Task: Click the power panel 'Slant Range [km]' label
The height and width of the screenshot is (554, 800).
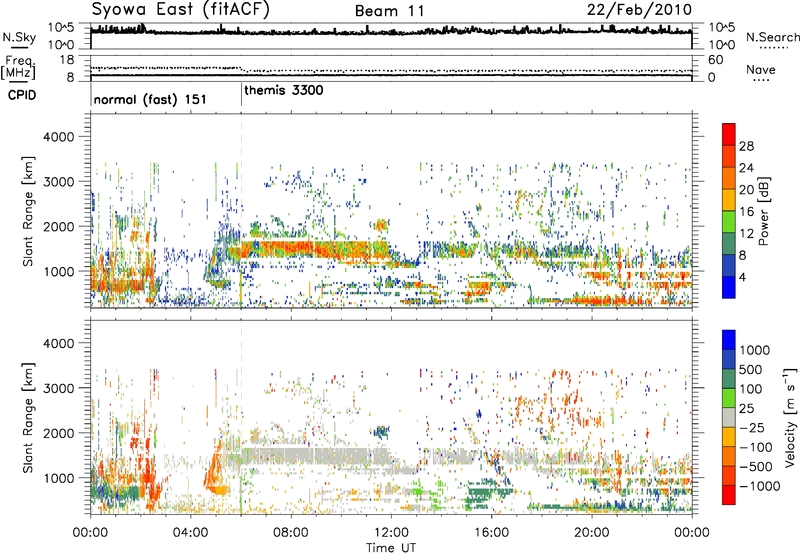Action: (28, 211)
